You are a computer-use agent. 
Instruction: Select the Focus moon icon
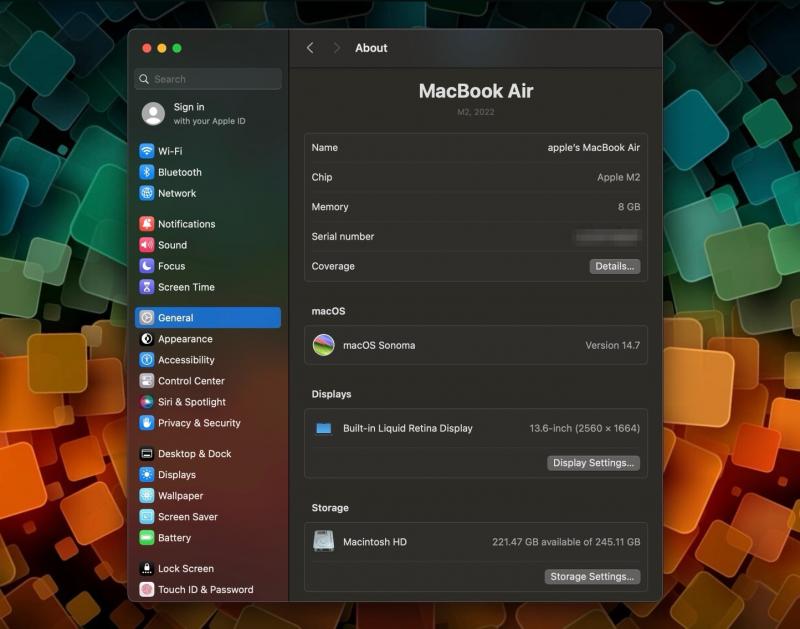[147, 266]
